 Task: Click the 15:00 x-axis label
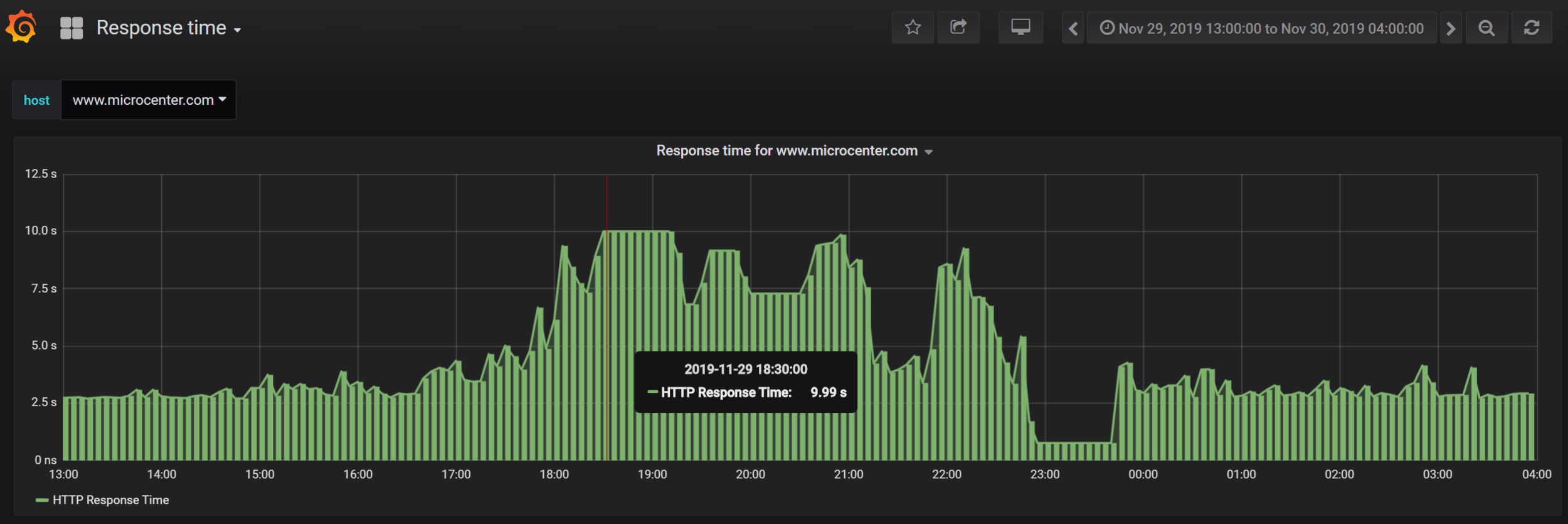click(260, 474)
